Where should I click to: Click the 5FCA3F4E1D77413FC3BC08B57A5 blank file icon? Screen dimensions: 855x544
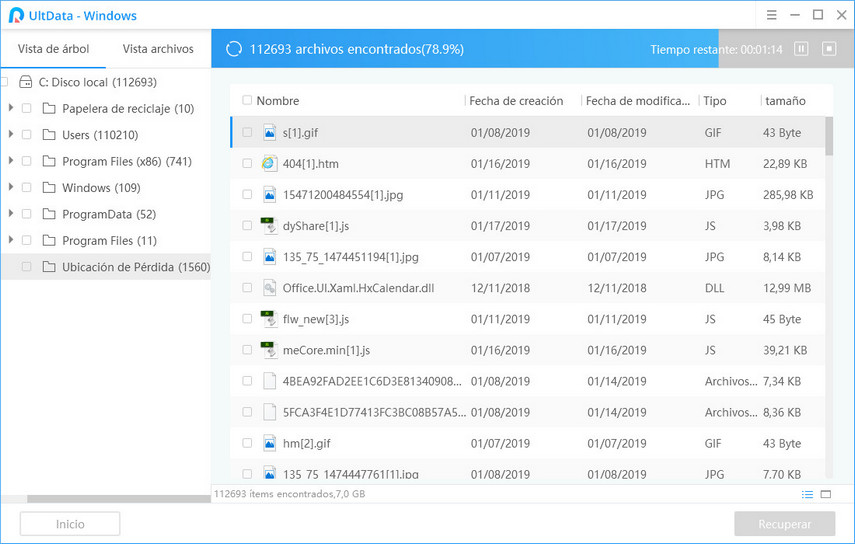pos(269,412)
